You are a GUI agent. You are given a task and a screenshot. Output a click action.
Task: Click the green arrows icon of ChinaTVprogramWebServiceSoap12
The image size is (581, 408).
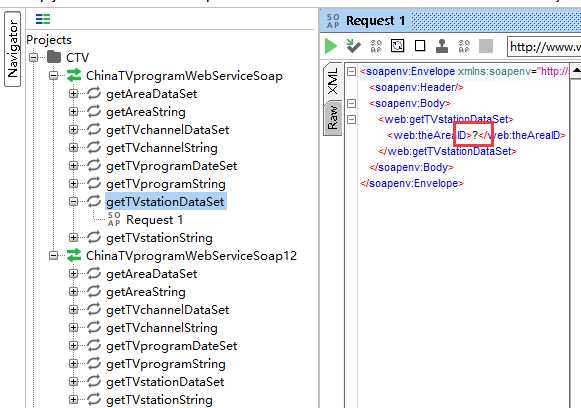click(x=74, y=255)
